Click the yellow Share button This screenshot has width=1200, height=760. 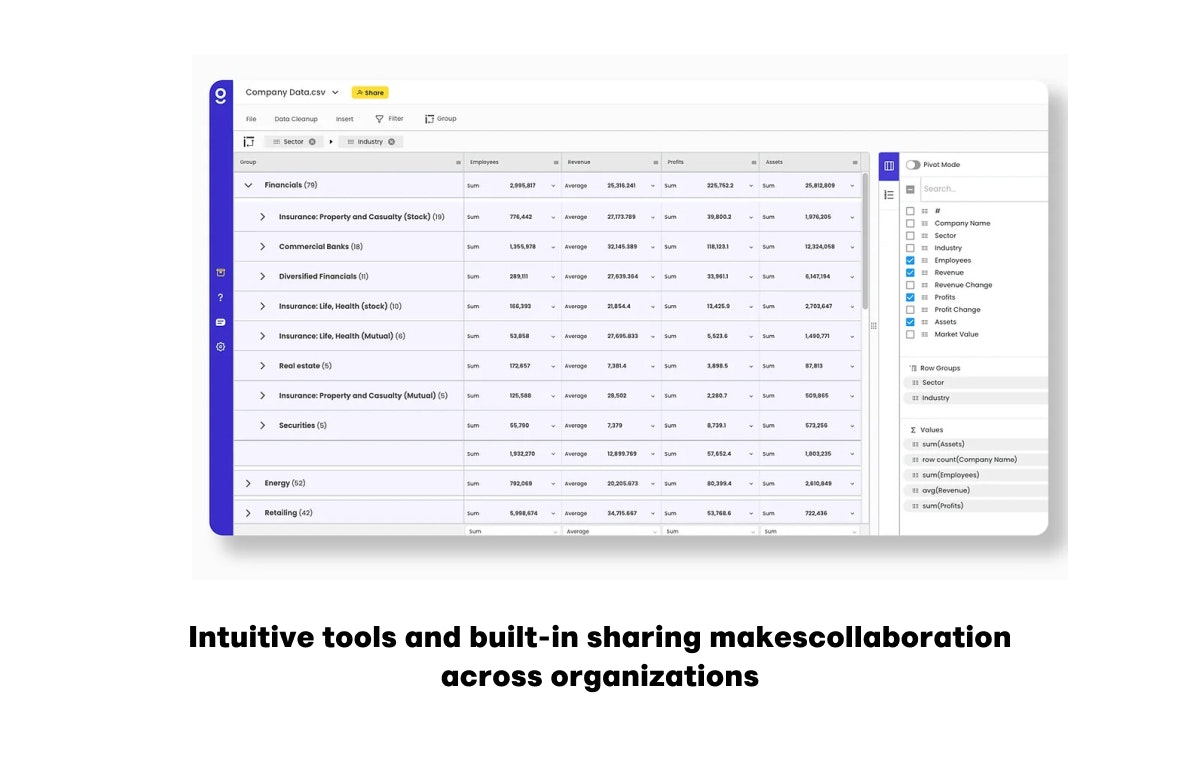pyautogui.click(x=370, y=93)
